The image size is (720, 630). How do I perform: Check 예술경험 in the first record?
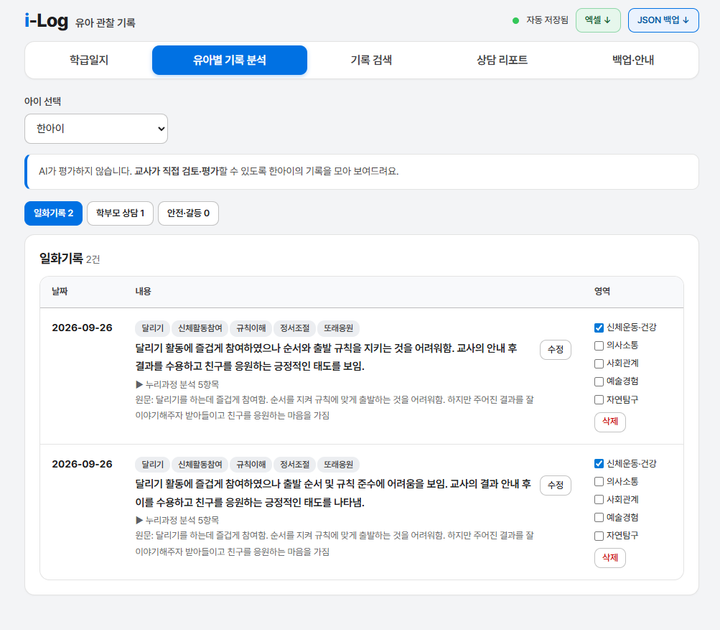click(599, 382)
